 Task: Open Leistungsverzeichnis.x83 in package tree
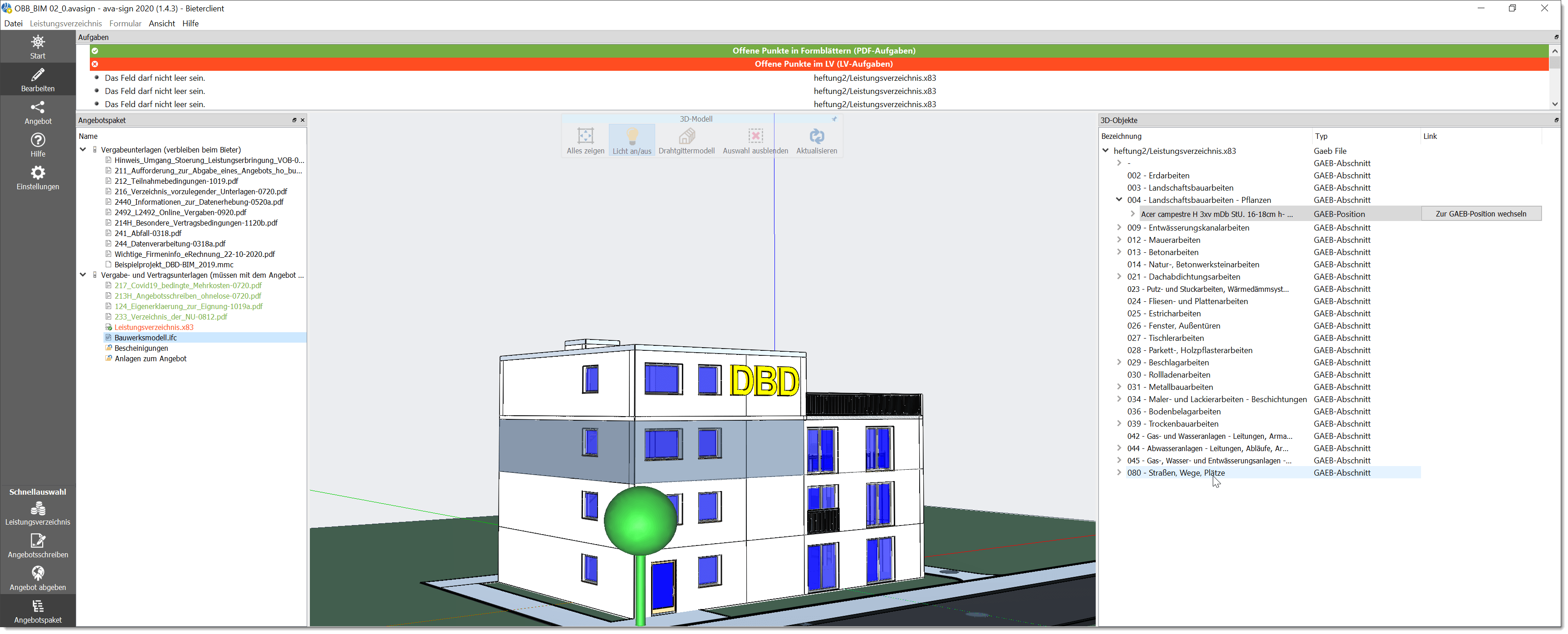[154, 327]
